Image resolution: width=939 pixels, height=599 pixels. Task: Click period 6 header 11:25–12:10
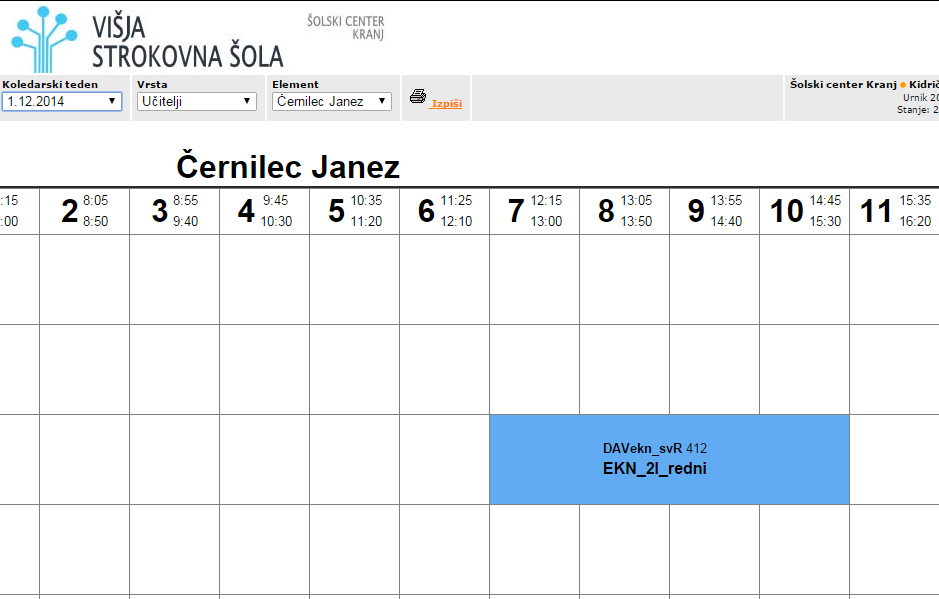444,211
